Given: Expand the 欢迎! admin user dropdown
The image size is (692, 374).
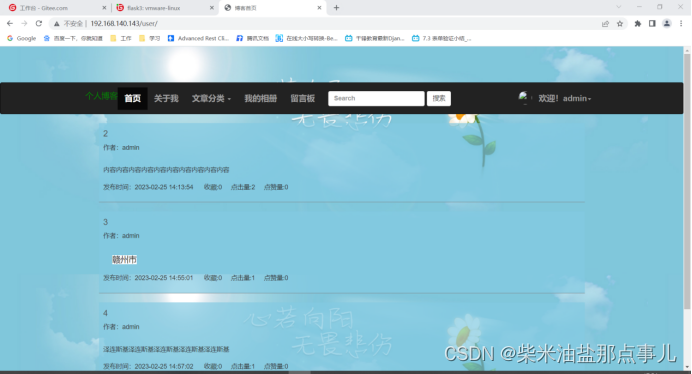Looking at the screenshot, I should 564,98.
